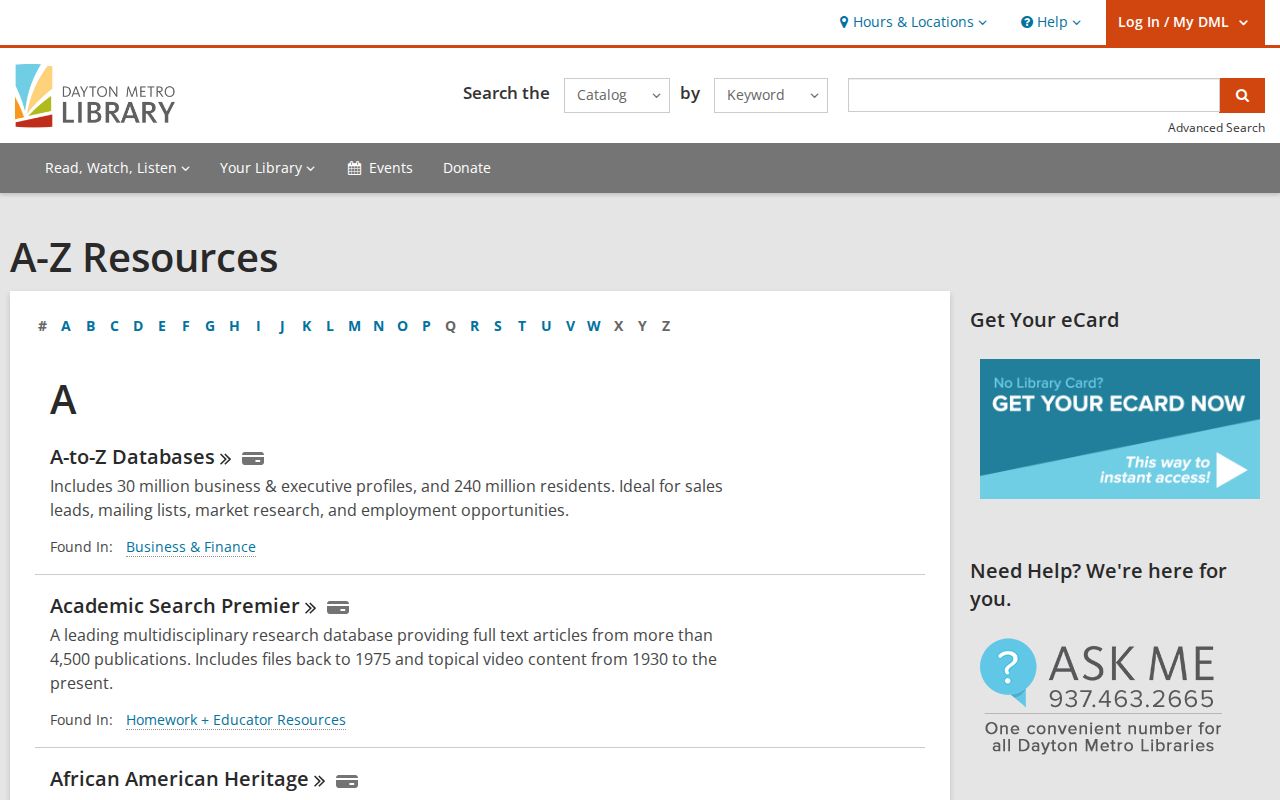Jump to letter R in the alphabet index
Screen dimensions: 1280x800
pos(474,326)
